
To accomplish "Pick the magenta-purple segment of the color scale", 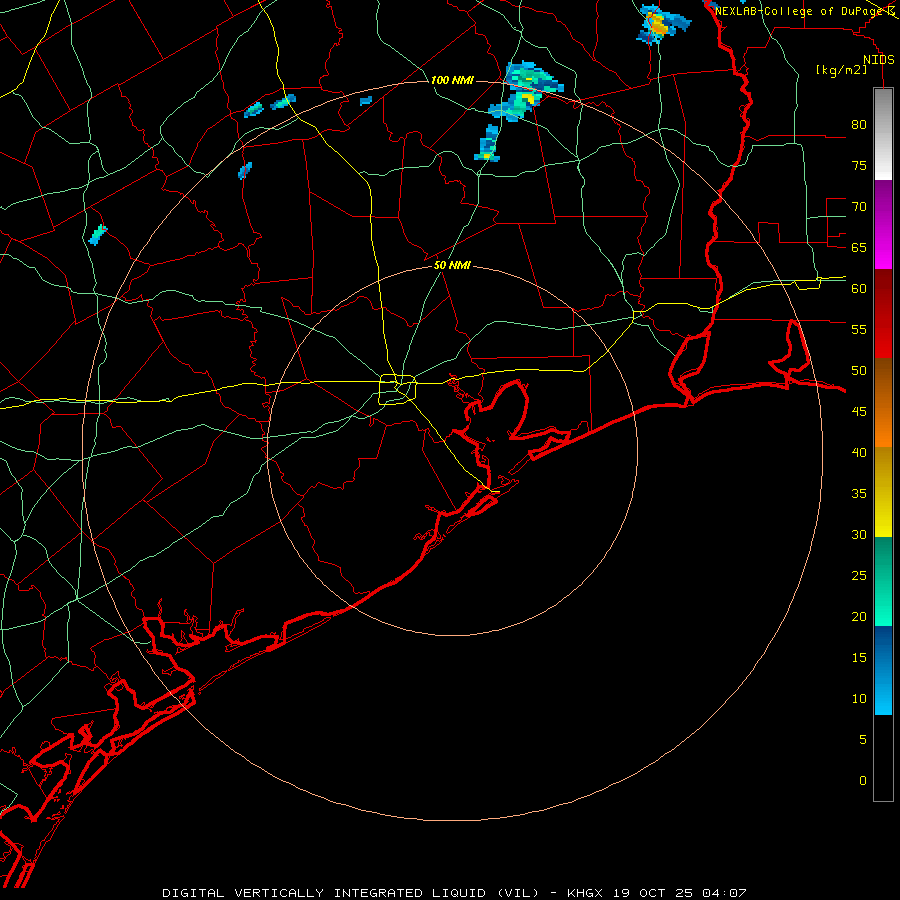I will (x=883, y=224).
